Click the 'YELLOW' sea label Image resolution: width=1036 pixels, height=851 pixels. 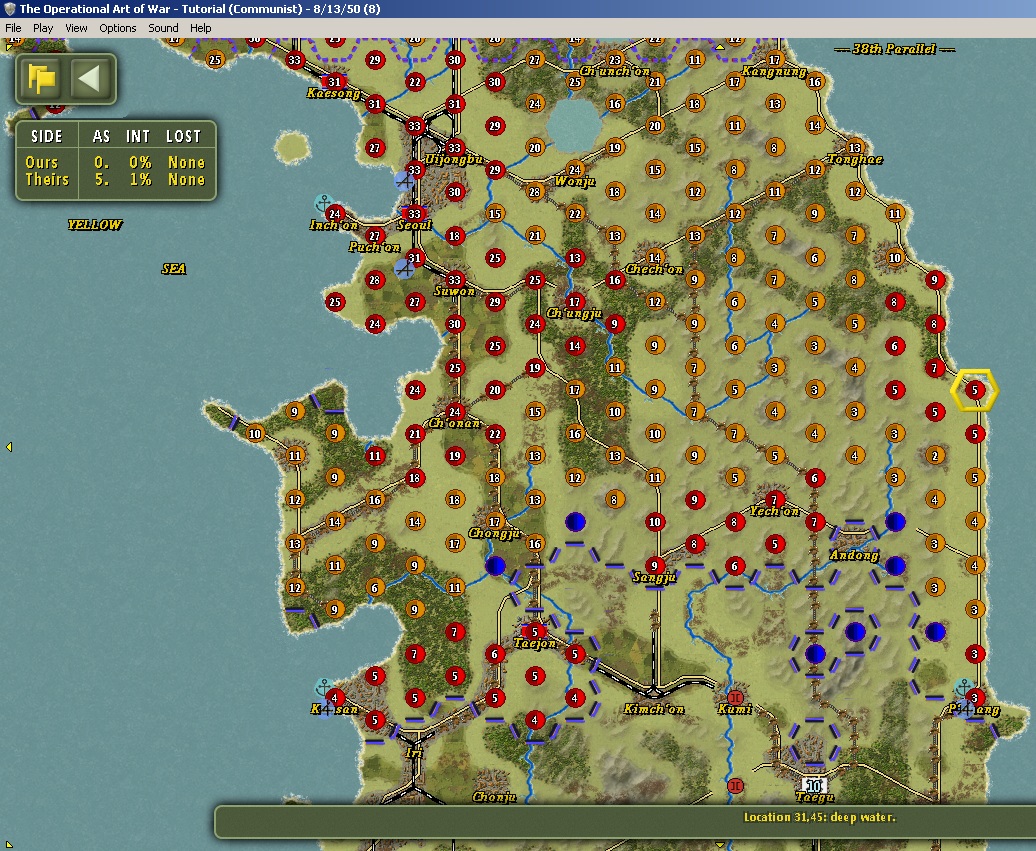click(x=94, y=225)
